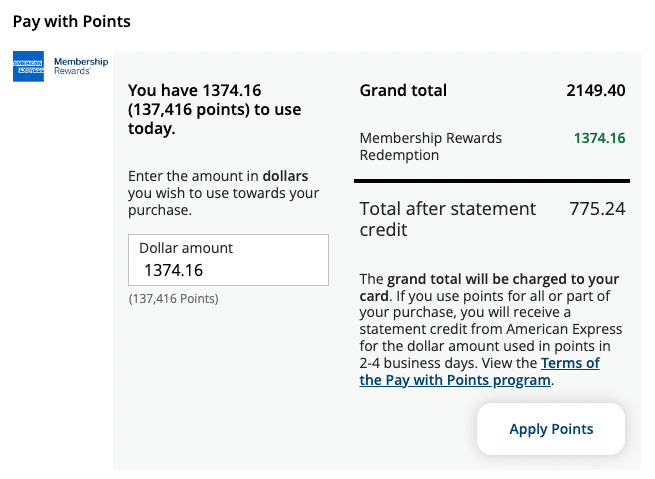Image resolution: width=655 pixels, height=479 pixels.
Task: Click the Membership Rewards Redemption label
Action: tap(430, 146)
